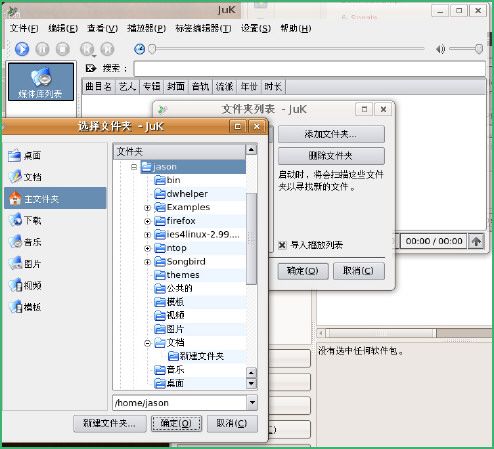The width and height of the screenshot is (494, 449).
Task: Click the track seek slider handle
Action: 152,49
